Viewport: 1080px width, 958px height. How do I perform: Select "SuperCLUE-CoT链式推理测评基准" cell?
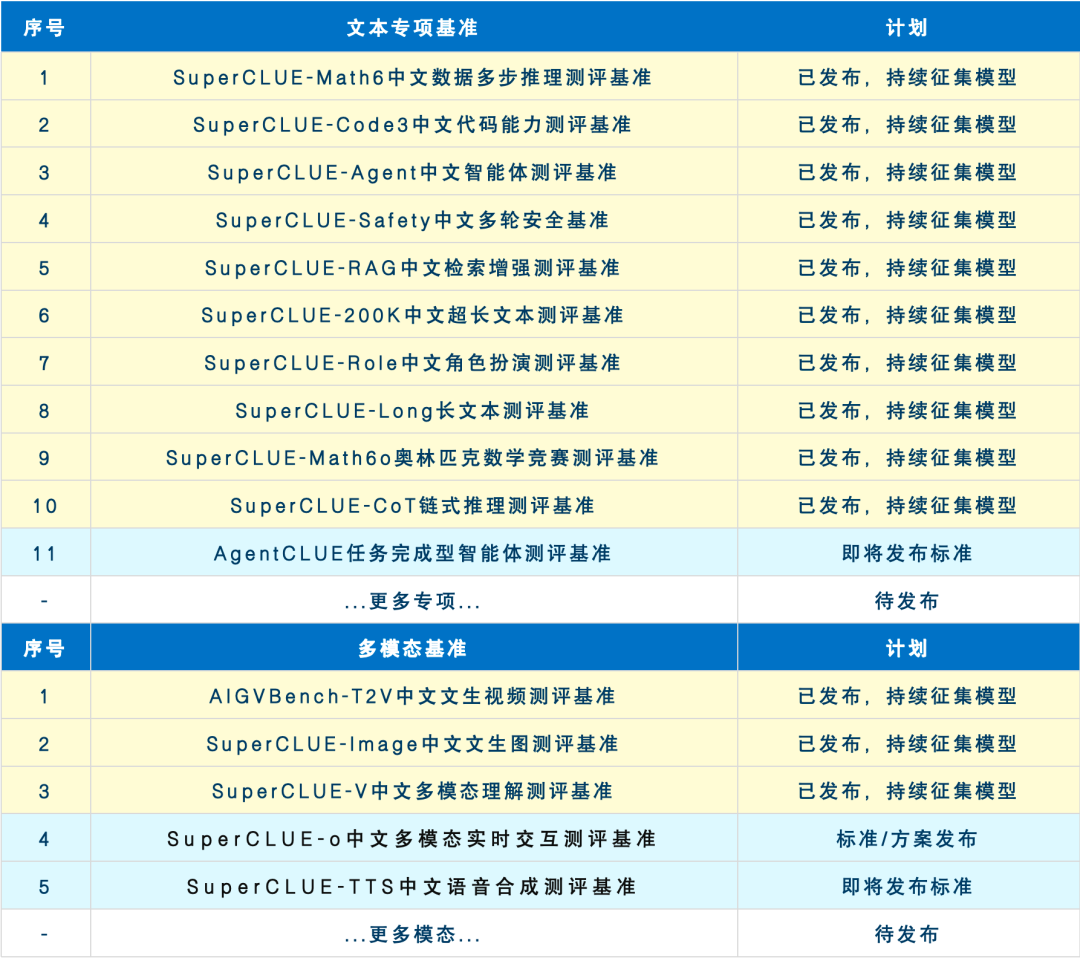[413, 506]
